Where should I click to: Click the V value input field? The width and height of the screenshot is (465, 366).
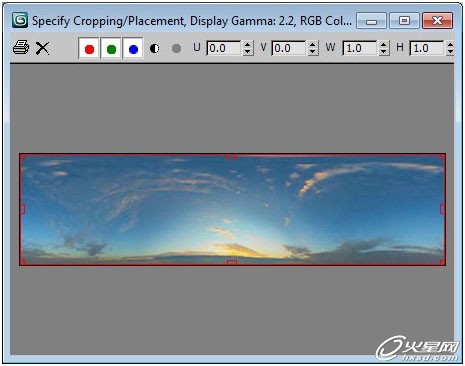tap(289, 48)
